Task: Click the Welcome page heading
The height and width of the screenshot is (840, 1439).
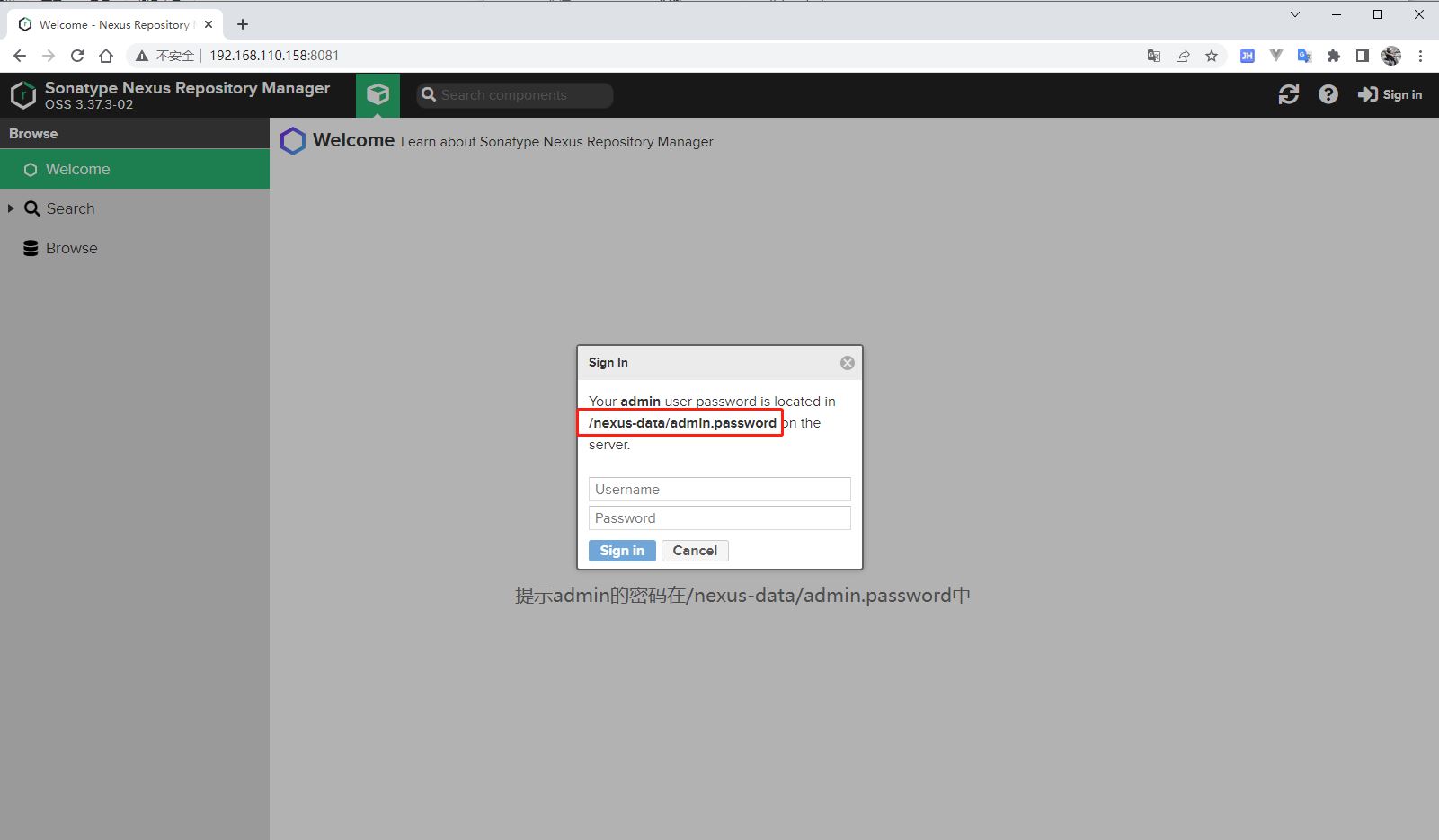Action: (x=353, y=140)
